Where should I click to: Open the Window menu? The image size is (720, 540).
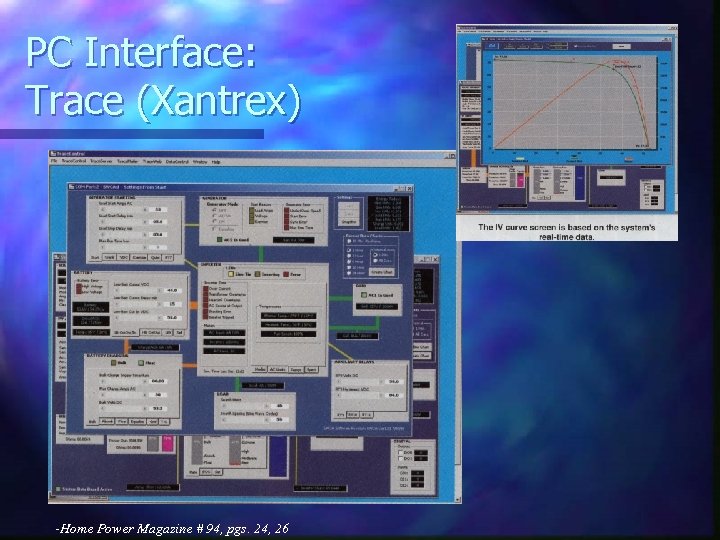pos(200,162)
